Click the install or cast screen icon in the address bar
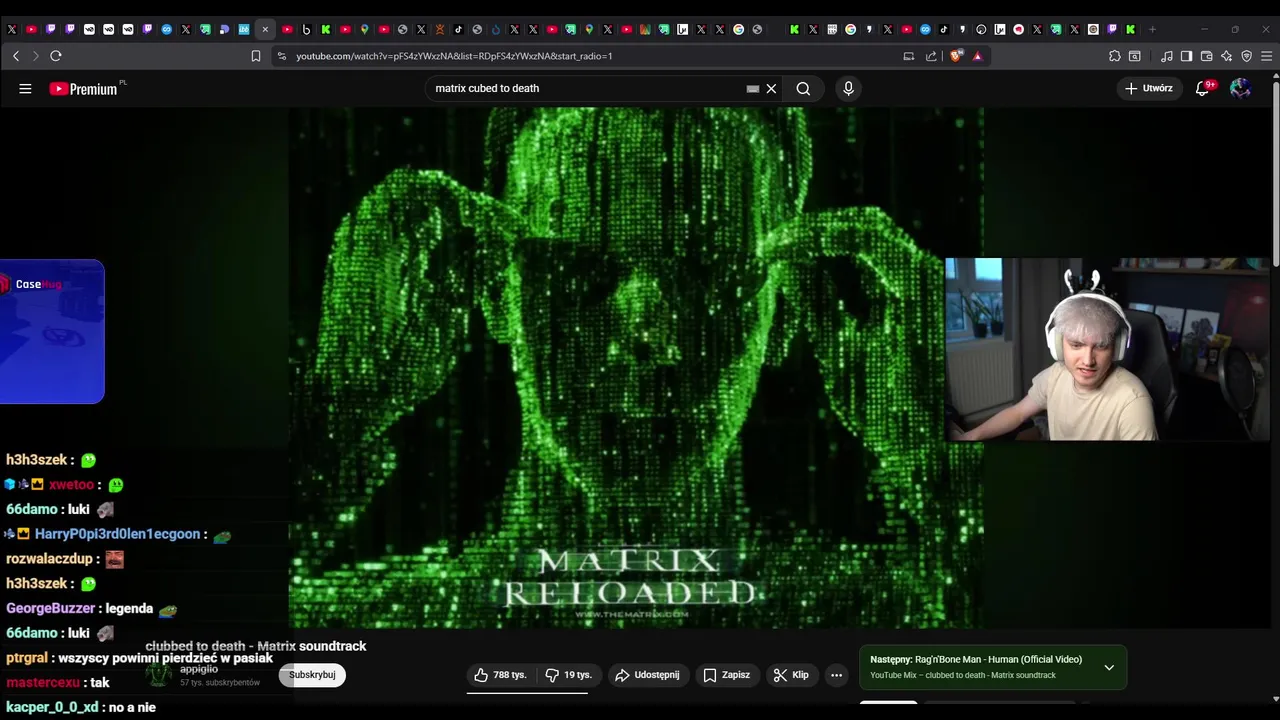 click(x=909, y=56)
